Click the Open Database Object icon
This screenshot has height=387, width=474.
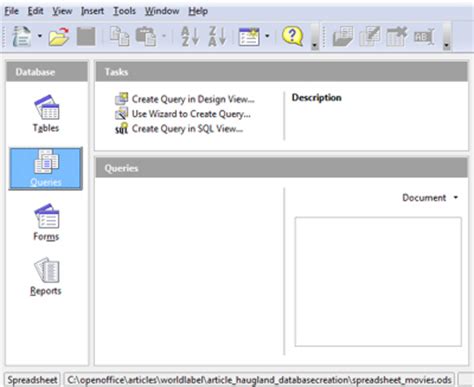pos(343,36)
